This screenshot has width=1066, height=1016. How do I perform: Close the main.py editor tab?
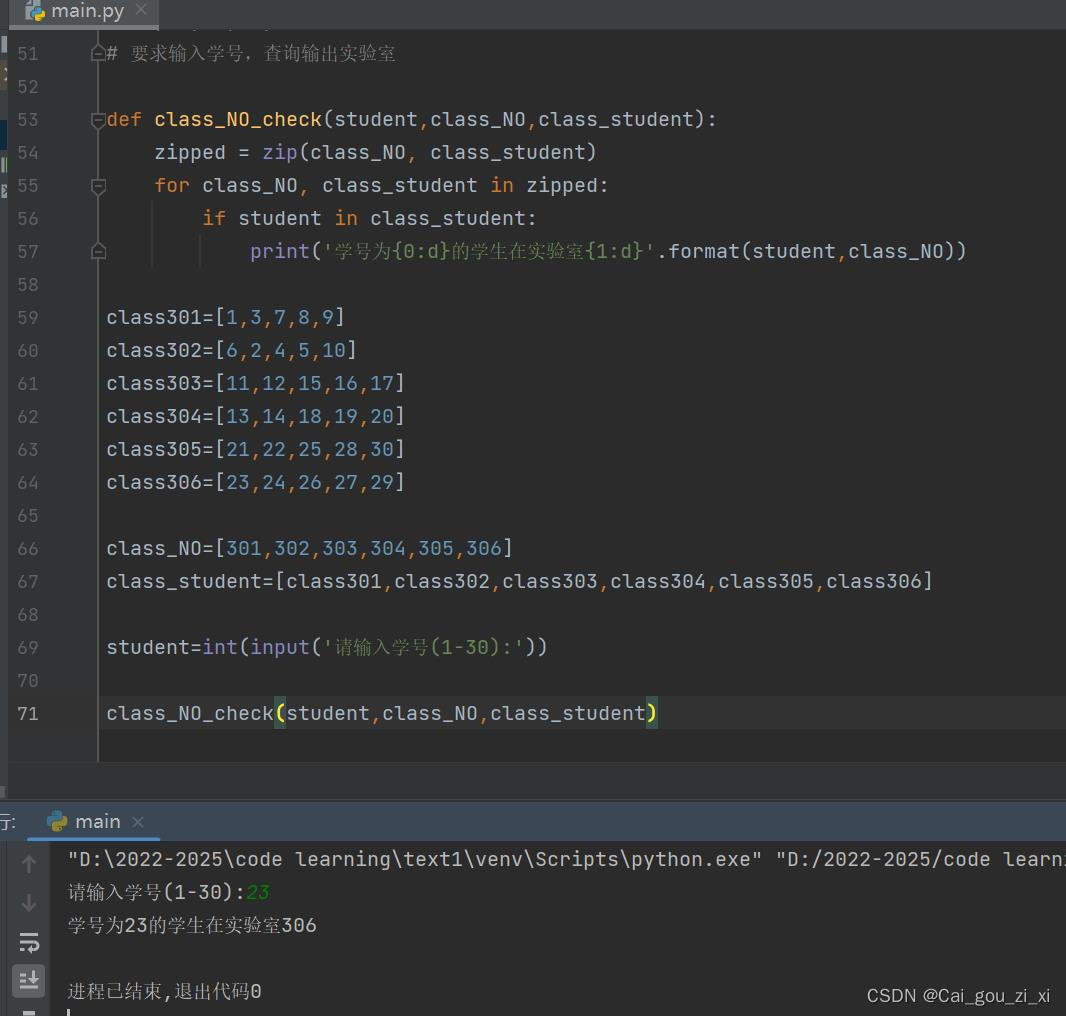(141, 10)
